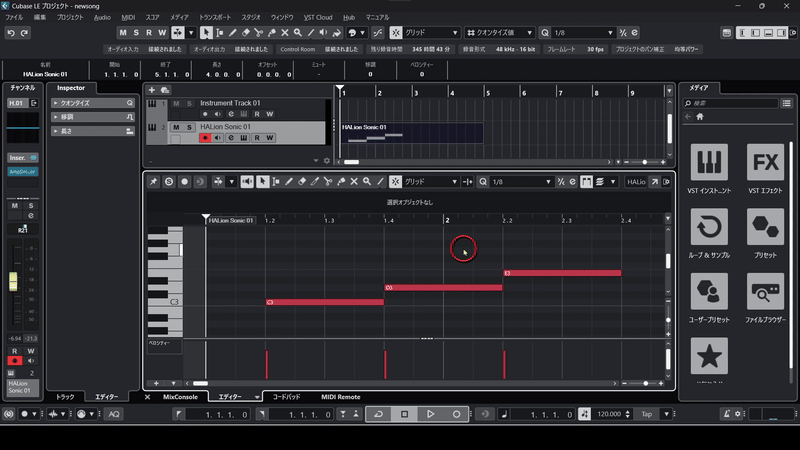Open the MIDI menu
Viewport: 800px width, 450px height.
point(128,17)
